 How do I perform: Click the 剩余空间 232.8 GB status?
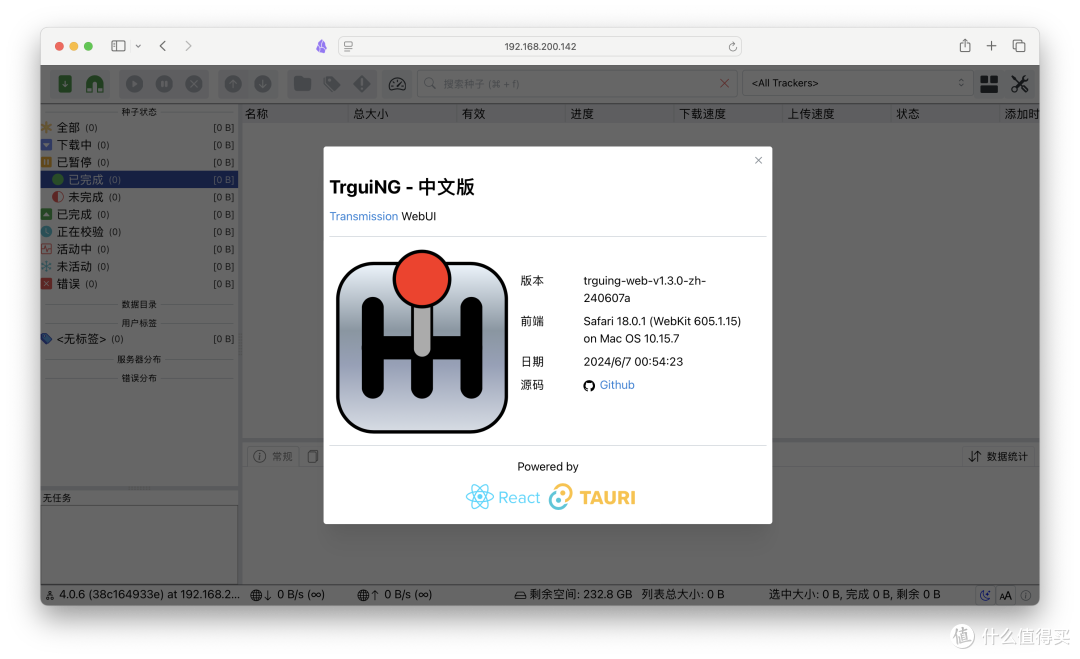click(573, 594)
